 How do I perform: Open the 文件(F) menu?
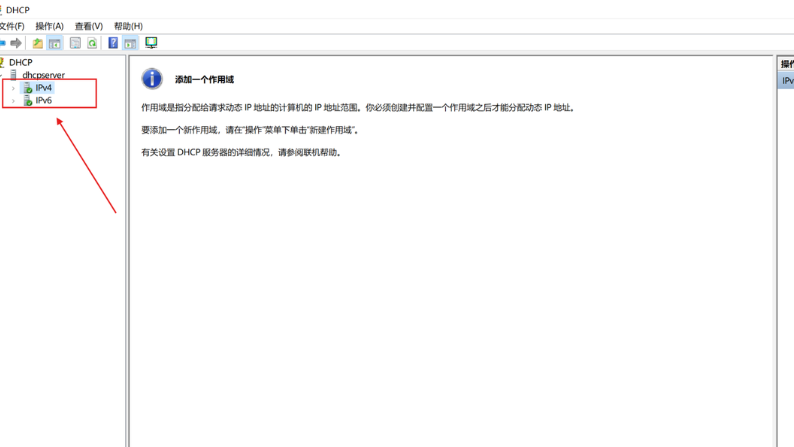[11, 26]
